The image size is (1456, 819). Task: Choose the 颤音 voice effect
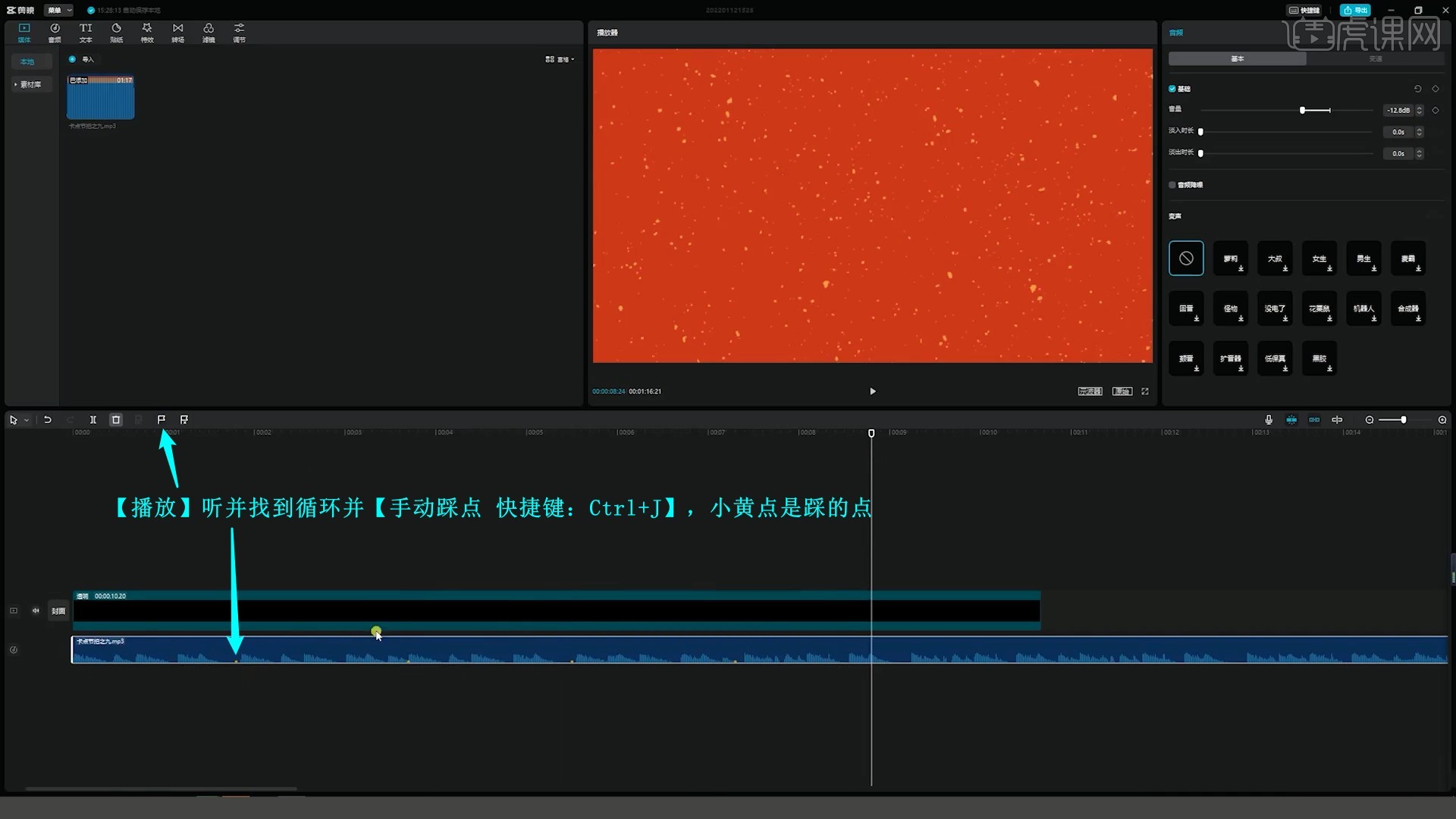1186,359
